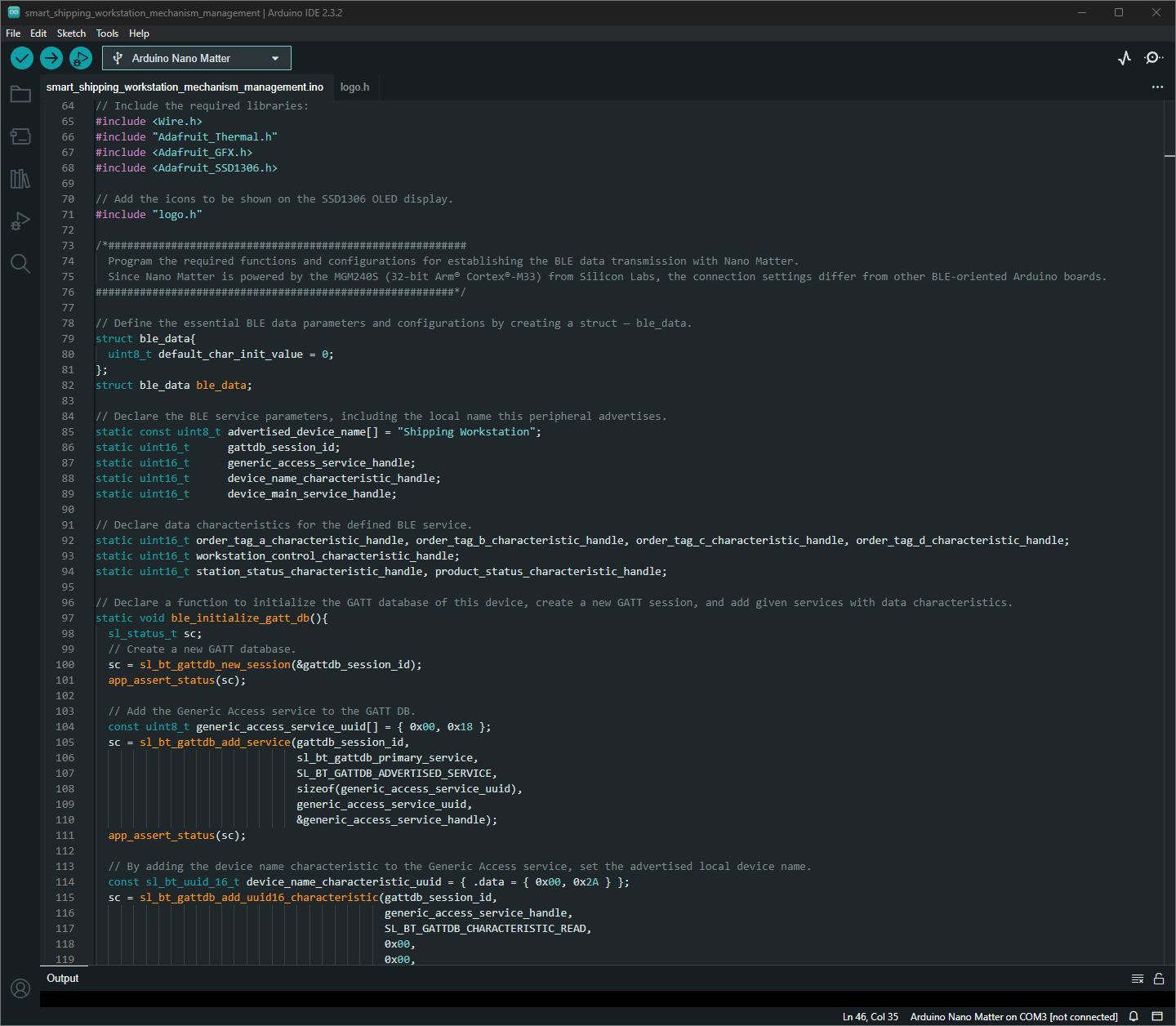
Task: Switch to the logo.h tab
Action: 354,87
